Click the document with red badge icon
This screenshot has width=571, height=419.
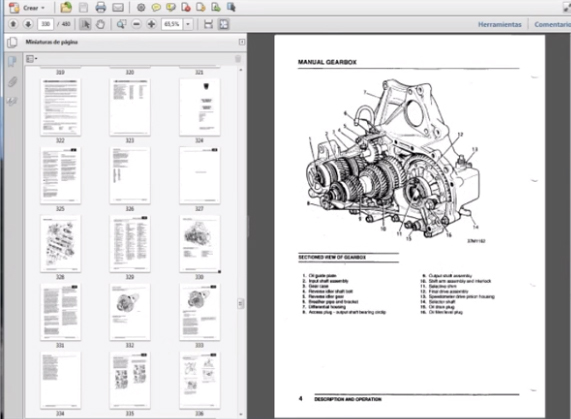(186, 7)
